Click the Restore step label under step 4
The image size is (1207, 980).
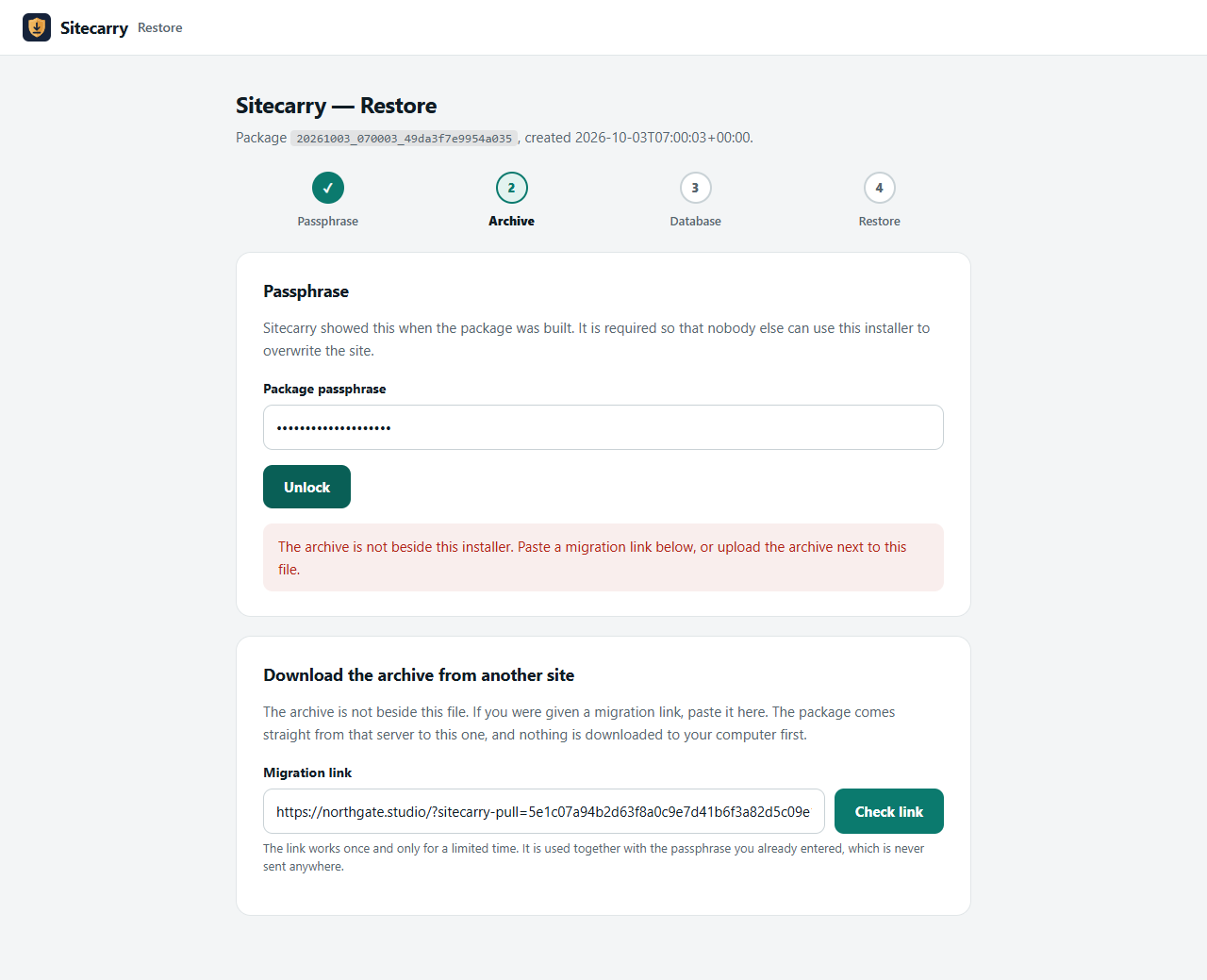click(880, 222)
